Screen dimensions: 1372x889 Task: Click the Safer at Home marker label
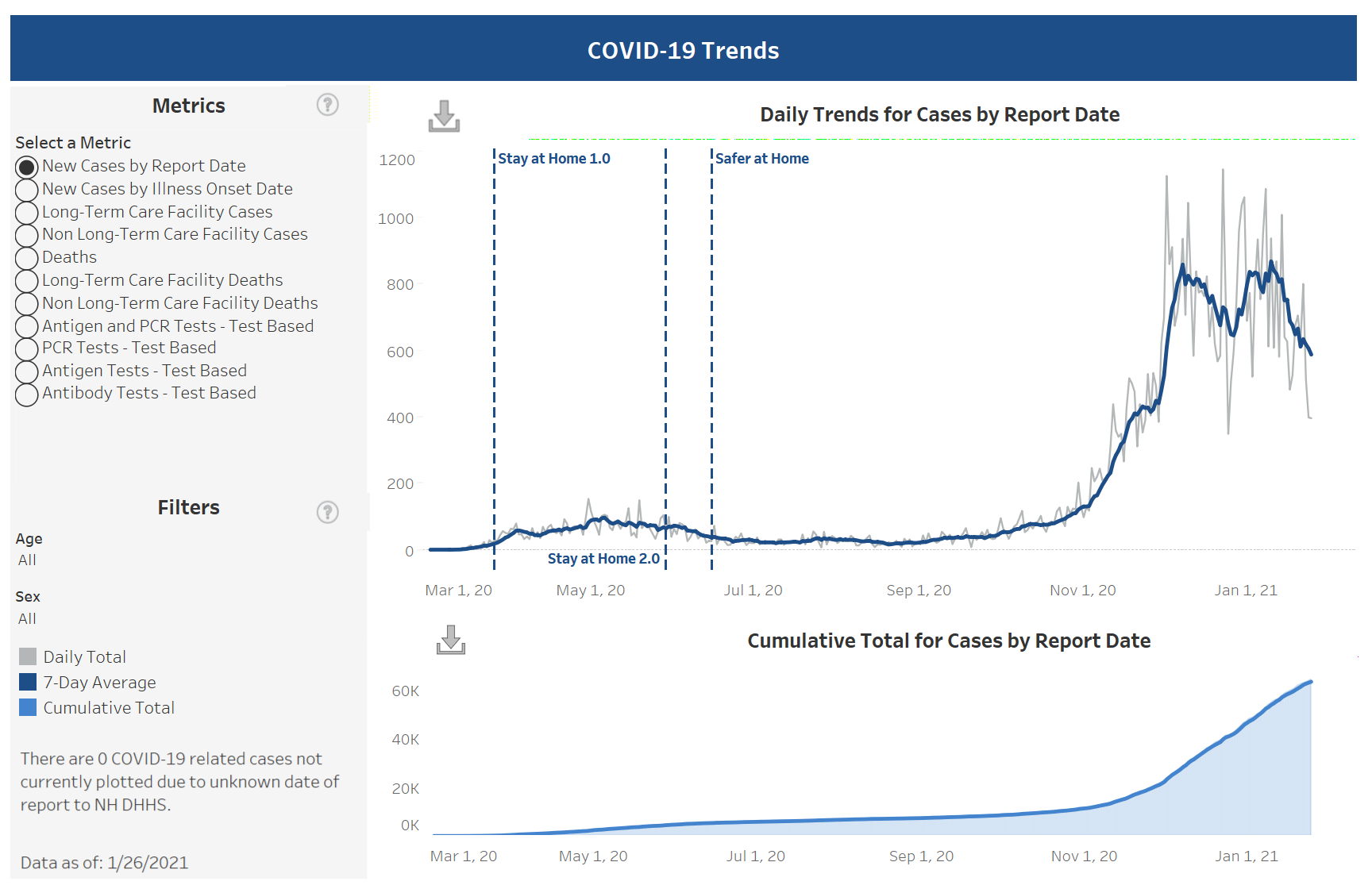[761, 159]
